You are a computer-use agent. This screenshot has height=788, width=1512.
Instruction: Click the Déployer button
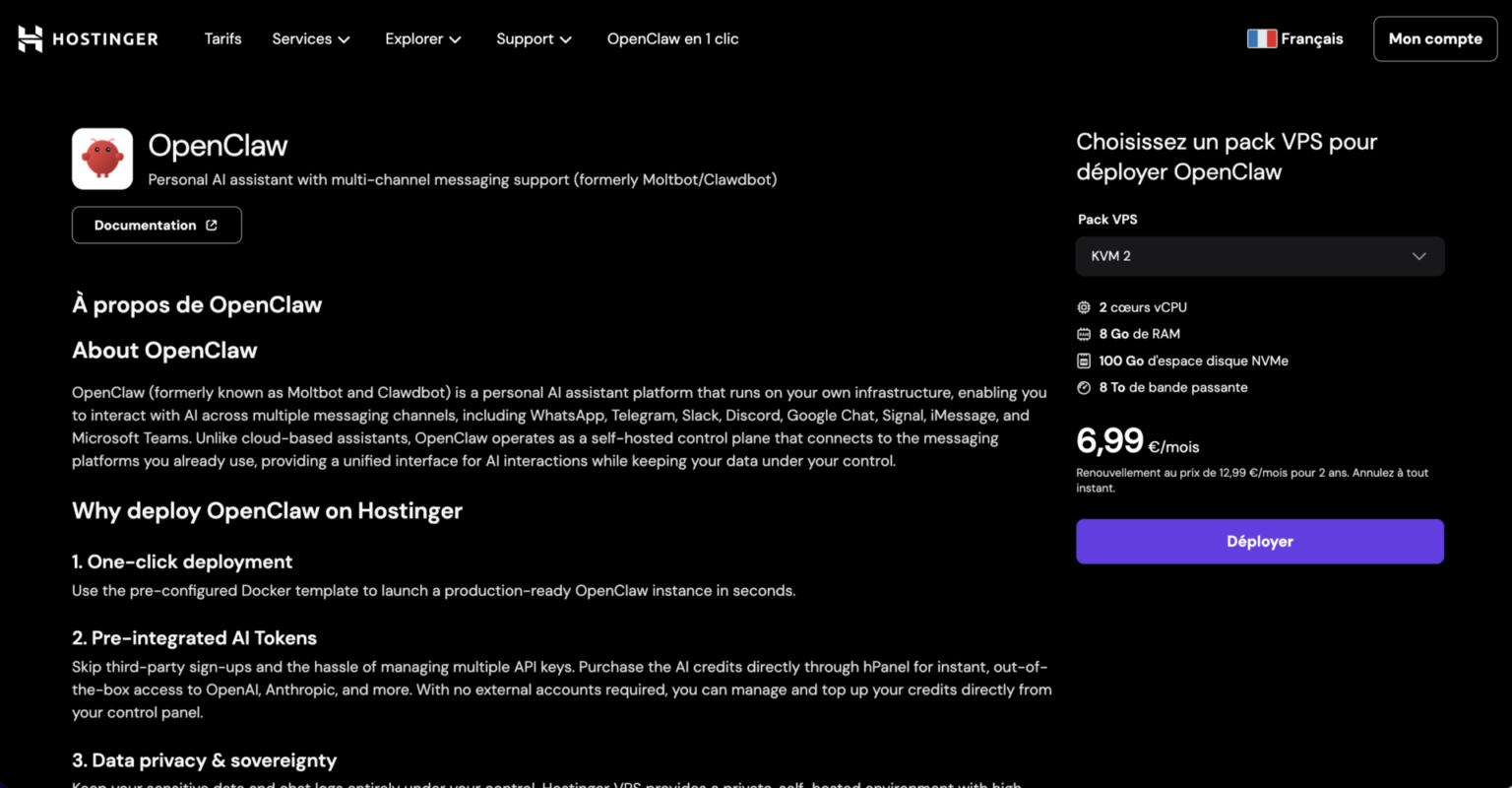(x=1260, y=542)
